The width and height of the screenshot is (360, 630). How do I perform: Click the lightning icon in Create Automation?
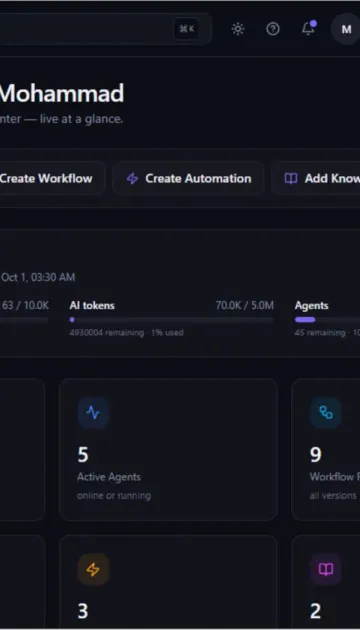click(132, 178)
